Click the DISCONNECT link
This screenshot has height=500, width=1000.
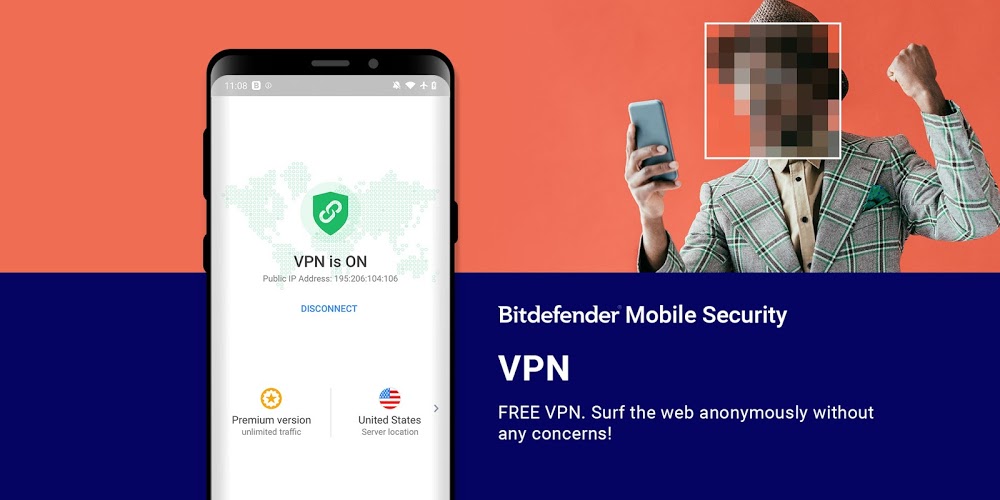coord(329,309)
